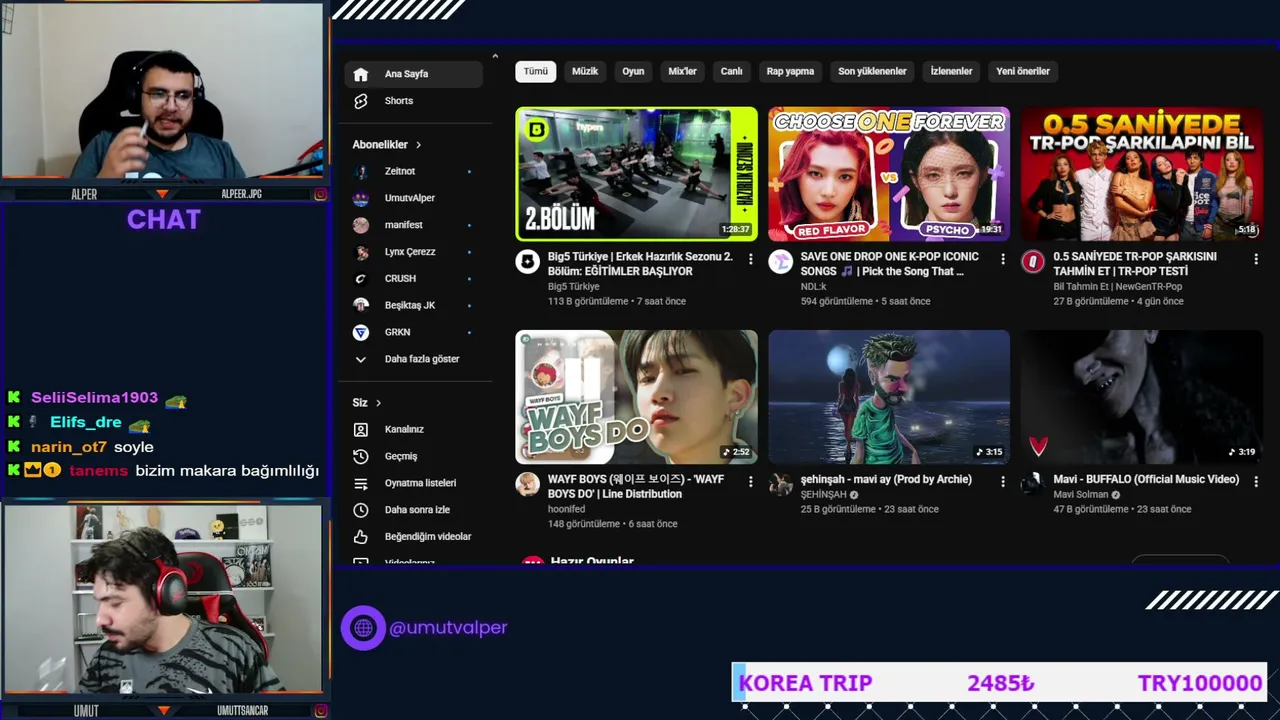Click the Bil Tahmin Et channel avatar

point(1033,262)
